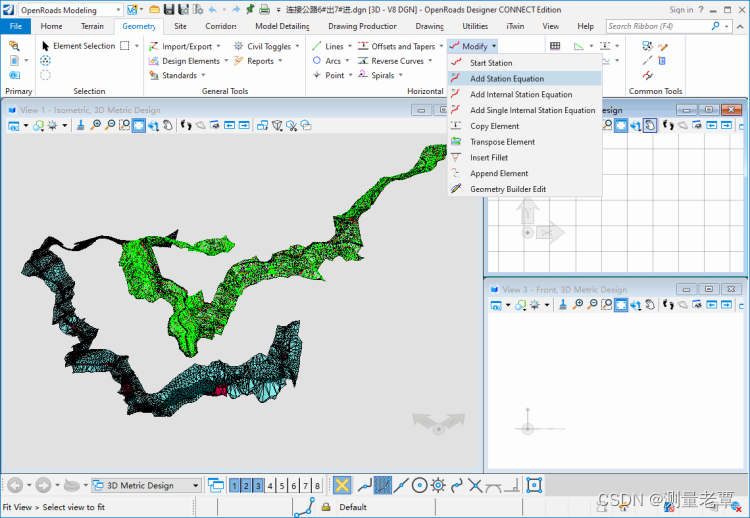Click the Print icon in quick access toolbar
The image size is (750, 518).
264,9
